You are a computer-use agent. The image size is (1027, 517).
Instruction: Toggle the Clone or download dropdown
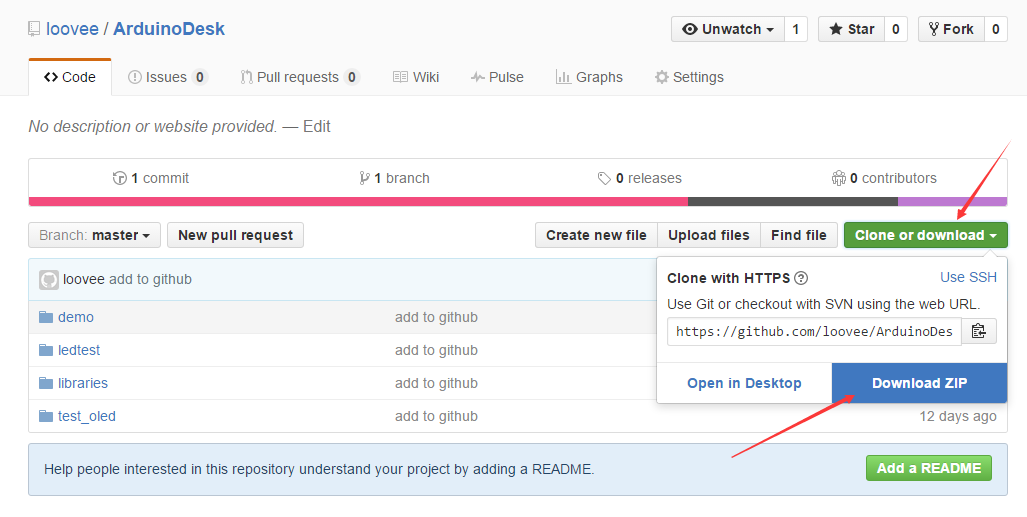(925, 235)
